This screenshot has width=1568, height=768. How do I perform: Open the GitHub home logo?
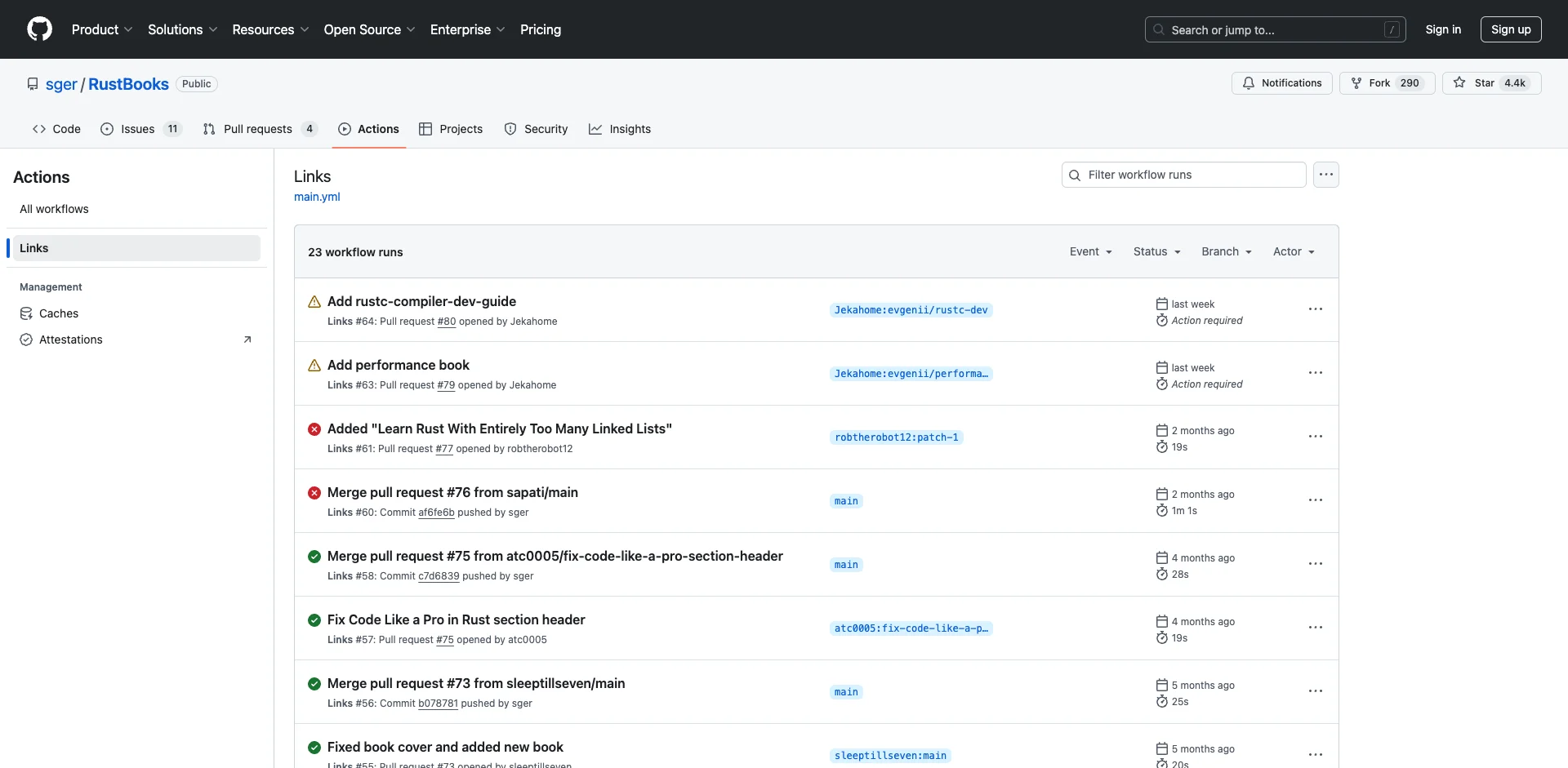(39, 29)
